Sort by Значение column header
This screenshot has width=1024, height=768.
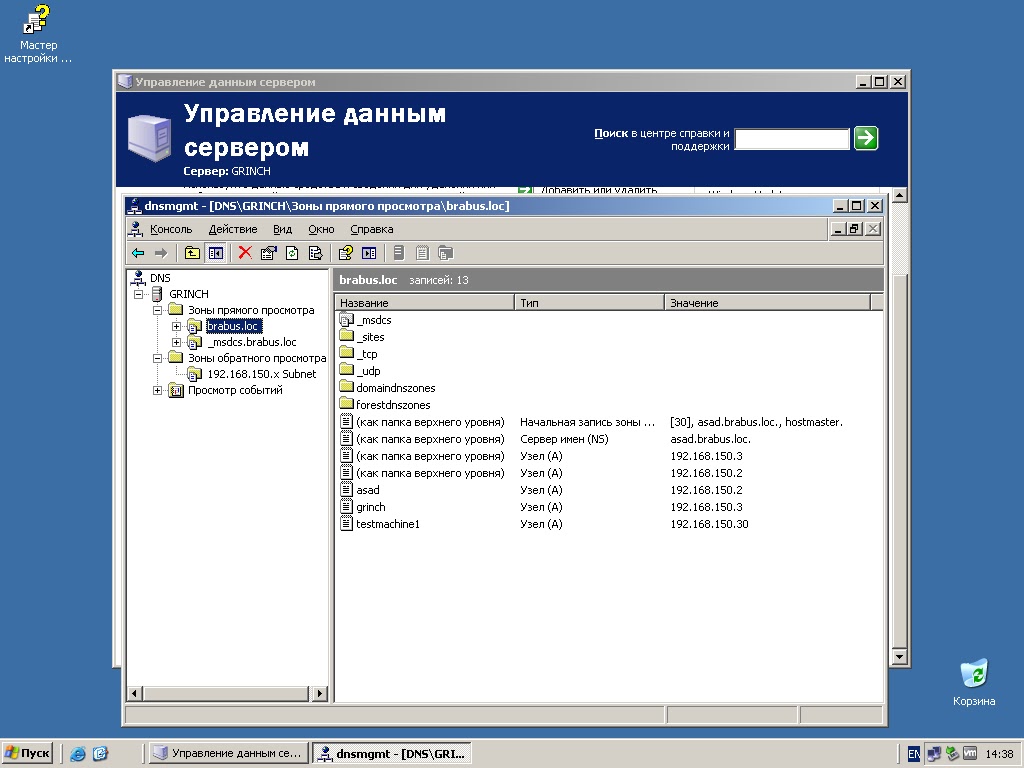[767, 303]
